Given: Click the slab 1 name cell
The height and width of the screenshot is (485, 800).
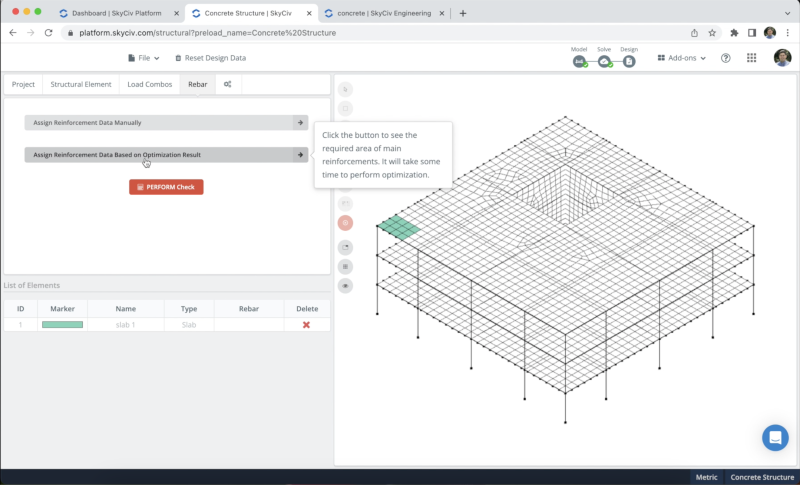Looking at the screenshot, I should click(x=126, y=325).
